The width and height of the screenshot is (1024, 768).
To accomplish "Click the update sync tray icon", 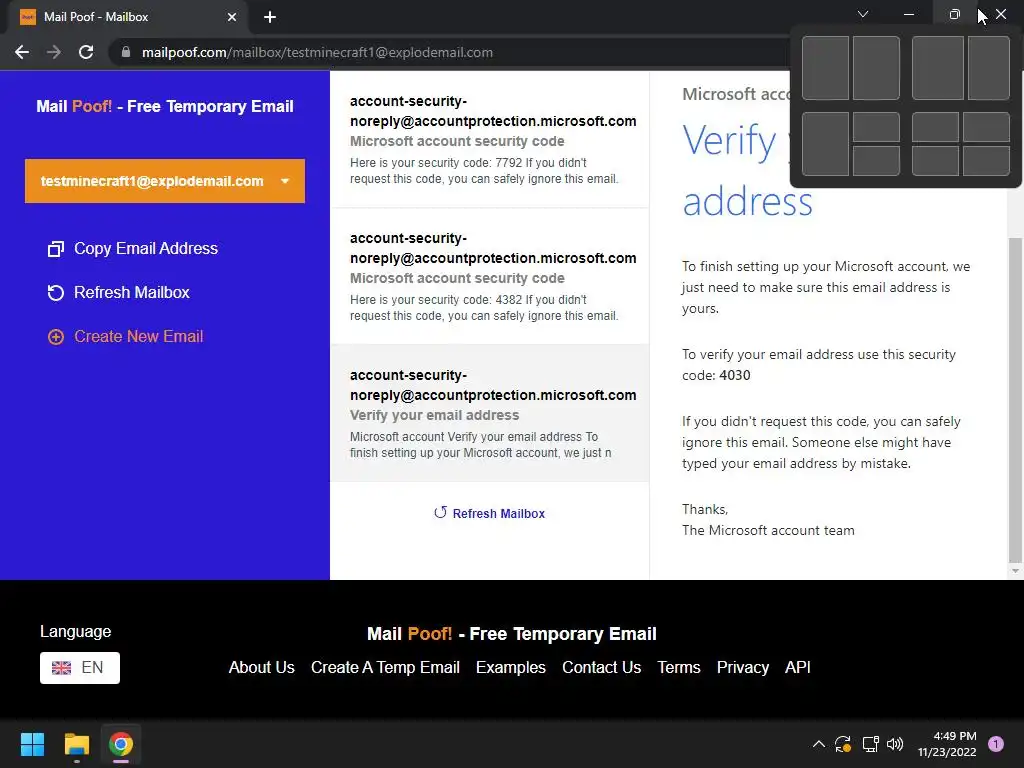I will click(843, 744).
